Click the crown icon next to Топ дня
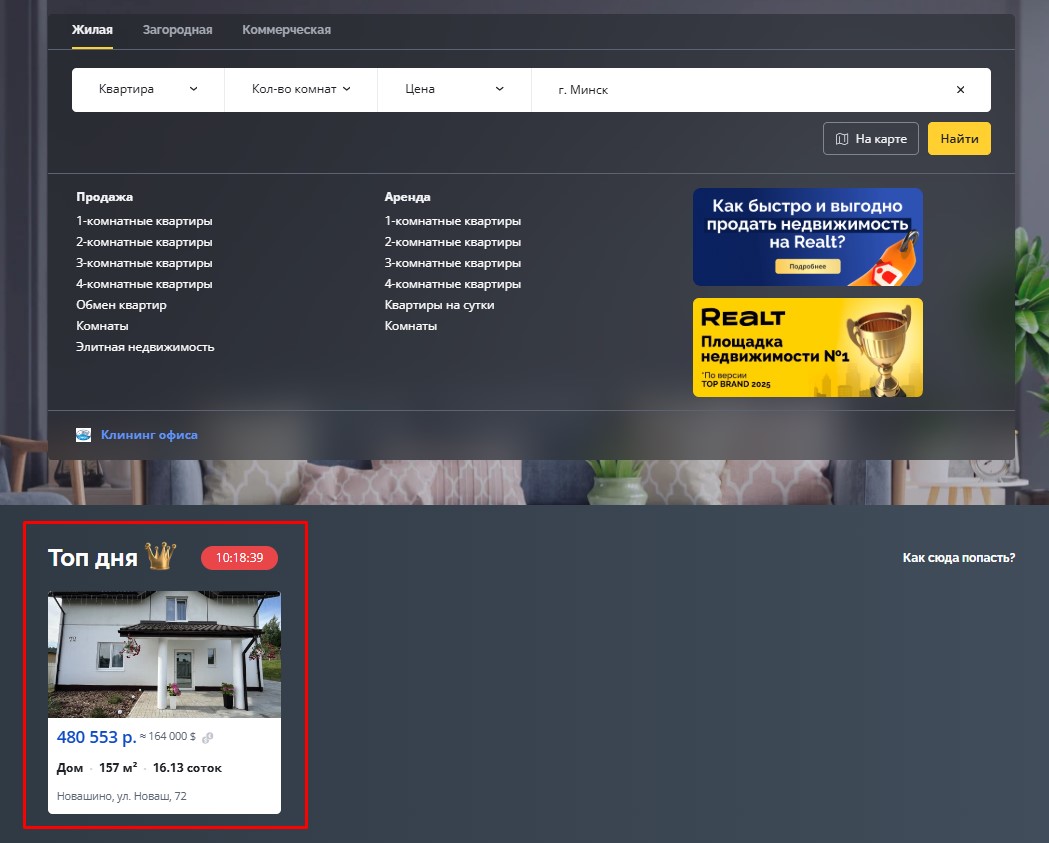Image resolution: width=1049 pixels, height=843 pixels. click(160, 556)
